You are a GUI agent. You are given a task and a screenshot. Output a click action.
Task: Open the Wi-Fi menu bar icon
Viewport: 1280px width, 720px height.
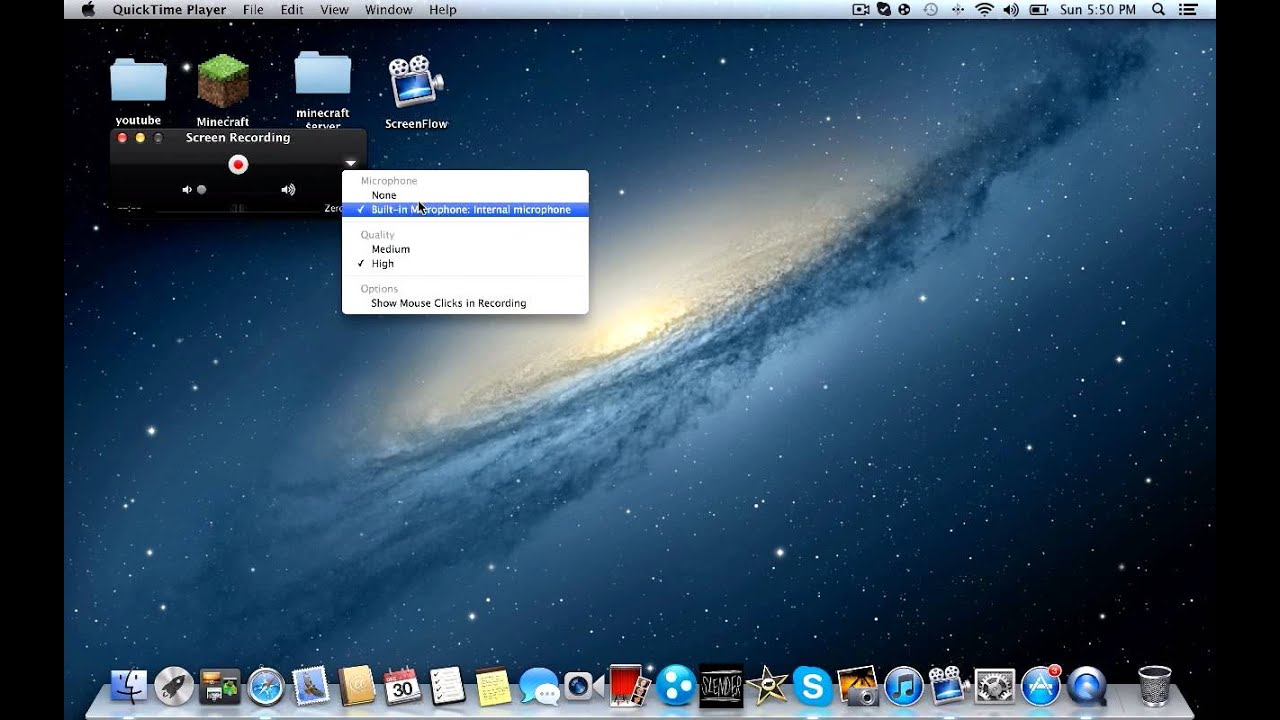click(984, 10)
